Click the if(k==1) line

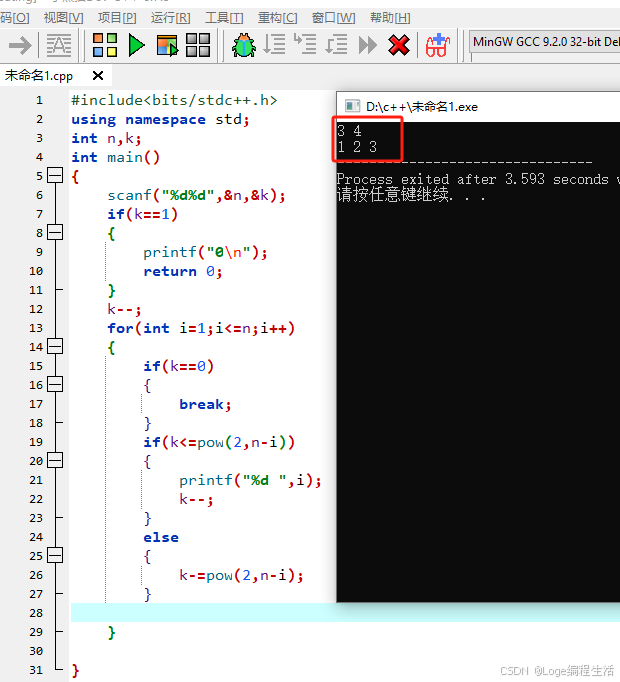tap(143, 214)
